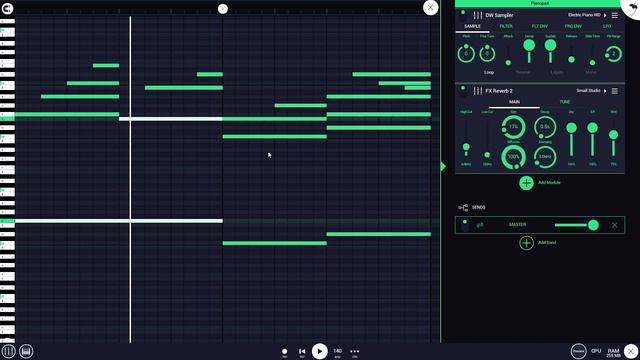The image size is (640, 360).
Task: Enable Reverse sample playback
Action: point(523,72)
